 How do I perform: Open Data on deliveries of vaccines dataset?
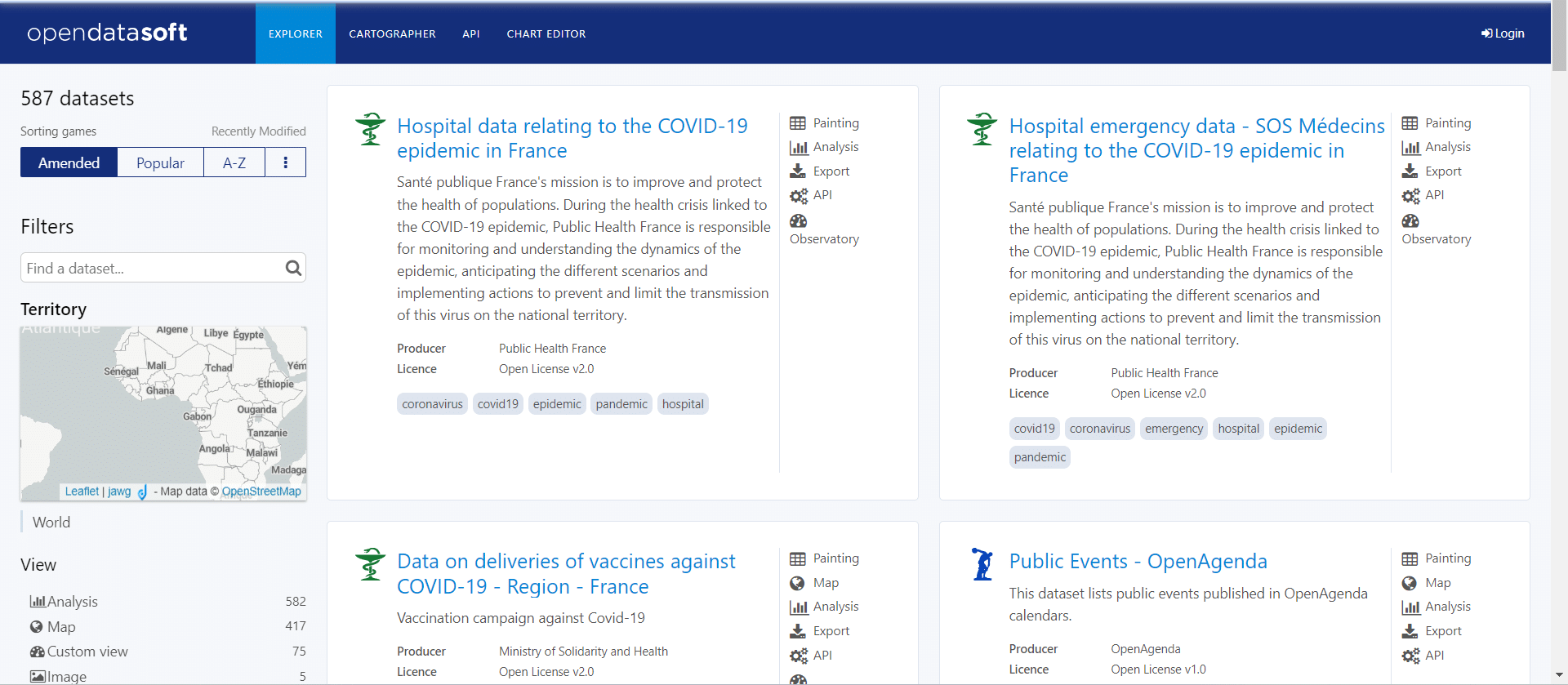tap(566, 574)
